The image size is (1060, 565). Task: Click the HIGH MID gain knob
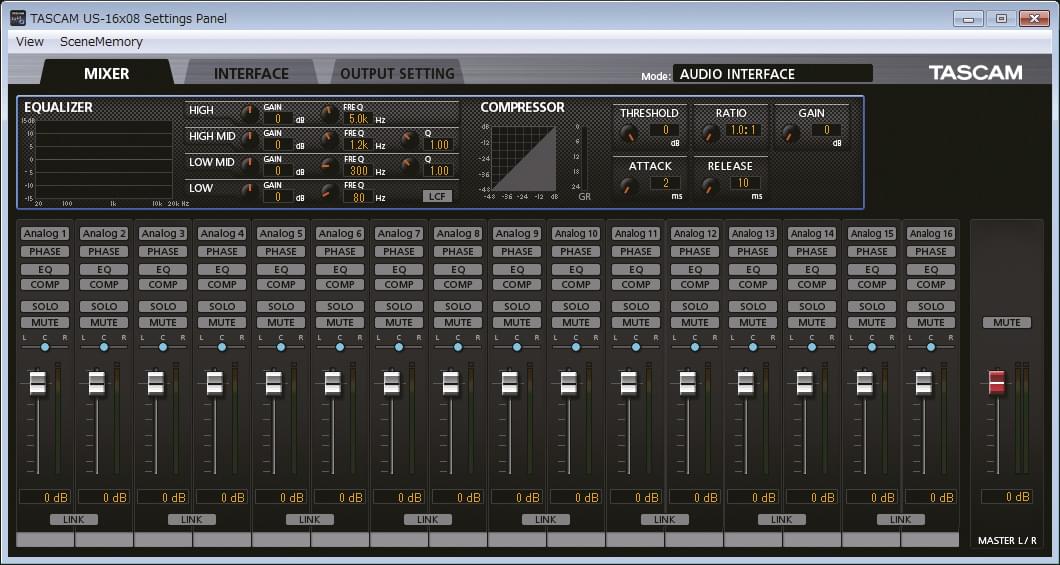[250, 140]
